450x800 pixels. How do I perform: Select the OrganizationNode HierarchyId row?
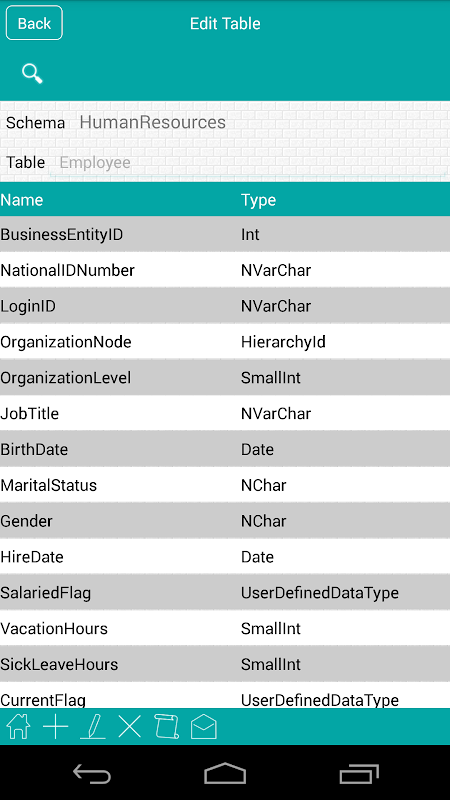[x=225, y=342]
